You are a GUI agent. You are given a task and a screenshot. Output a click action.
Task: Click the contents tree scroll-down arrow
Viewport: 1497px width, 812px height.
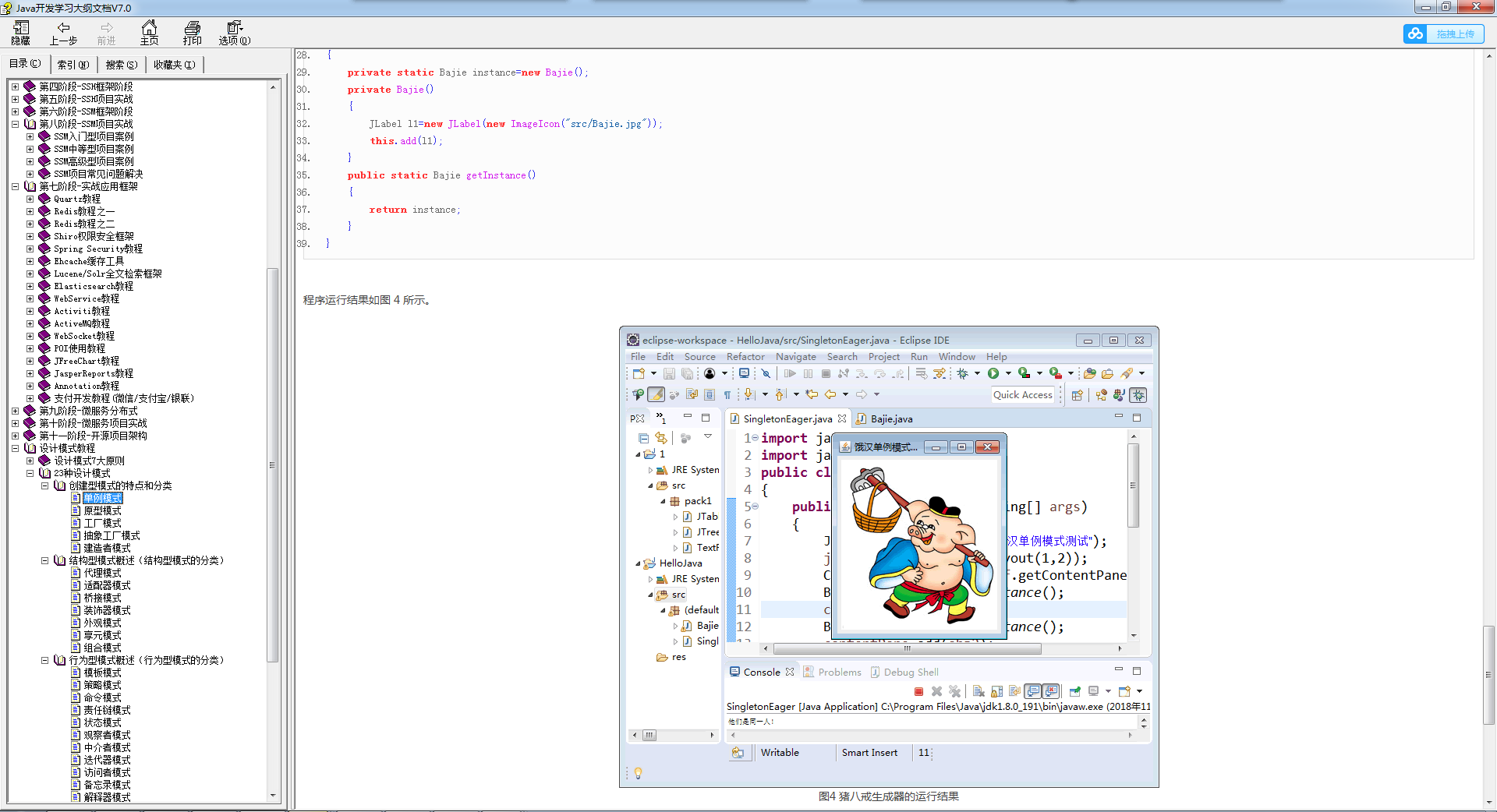[272, 796]
